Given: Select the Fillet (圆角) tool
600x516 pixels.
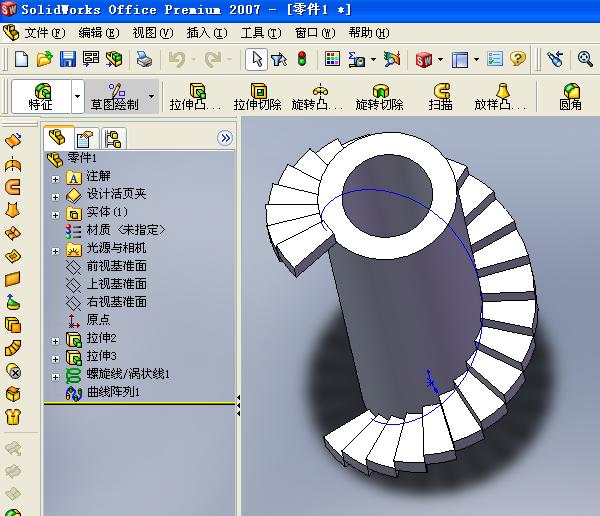Looking at the screenshot, I should coord(571,97).
